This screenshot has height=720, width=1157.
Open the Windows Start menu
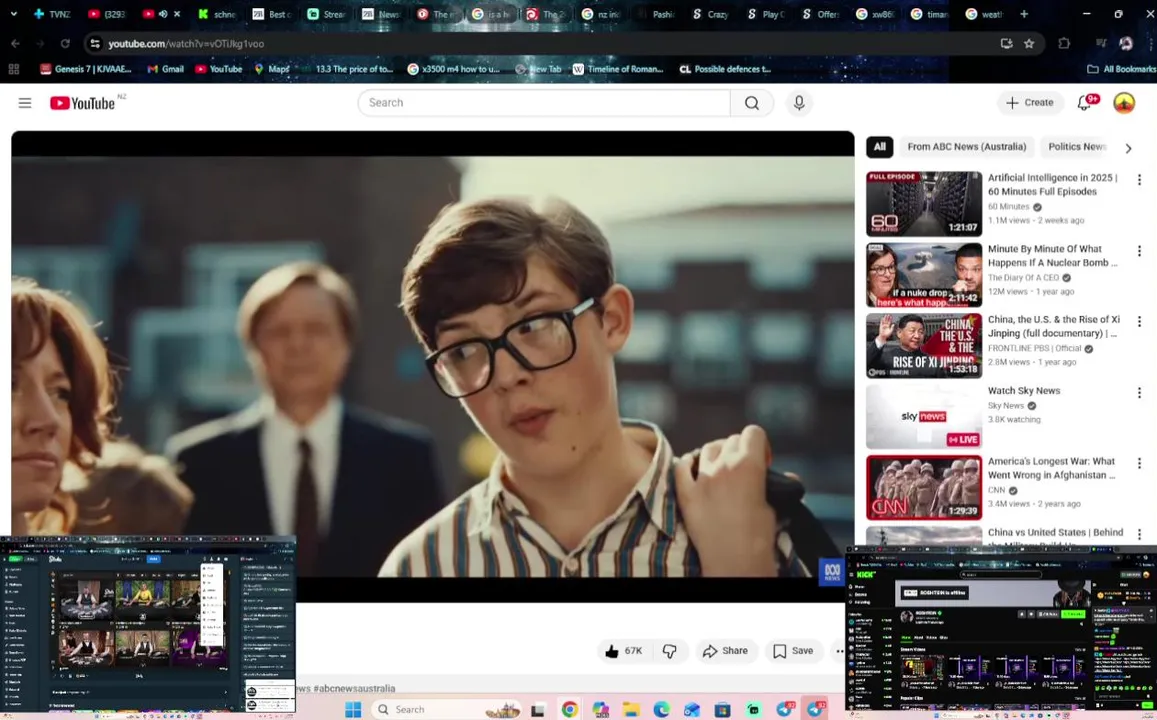(x=353, y=709)
